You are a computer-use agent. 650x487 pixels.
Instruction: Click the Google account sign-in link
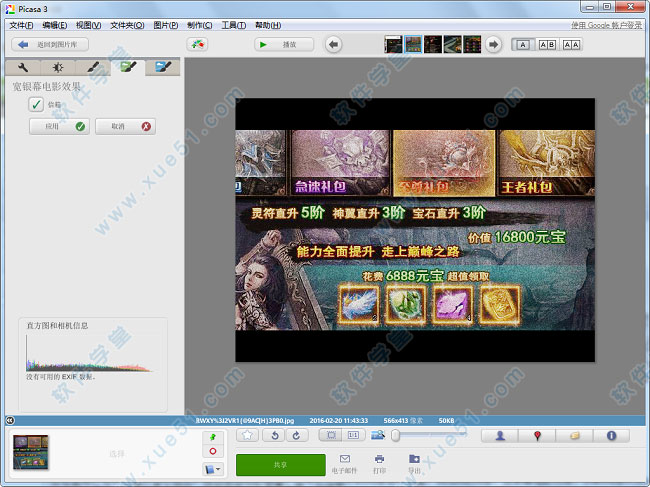[606, 25]
